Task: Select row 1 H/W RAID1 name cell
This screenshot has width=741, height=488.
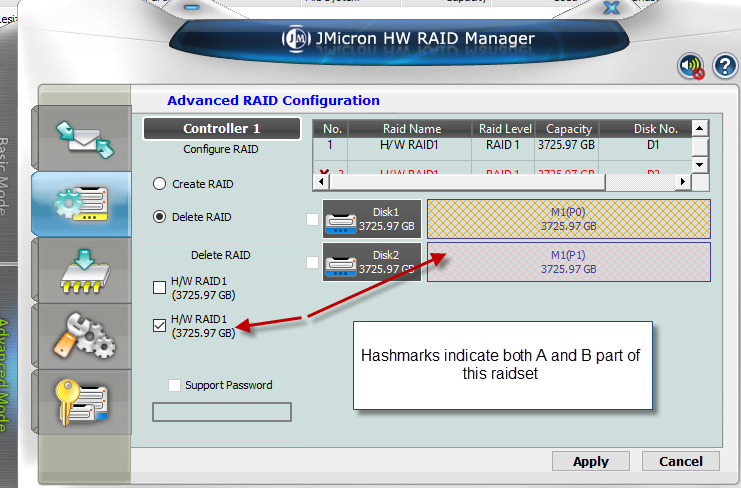Action: (409, 145)
